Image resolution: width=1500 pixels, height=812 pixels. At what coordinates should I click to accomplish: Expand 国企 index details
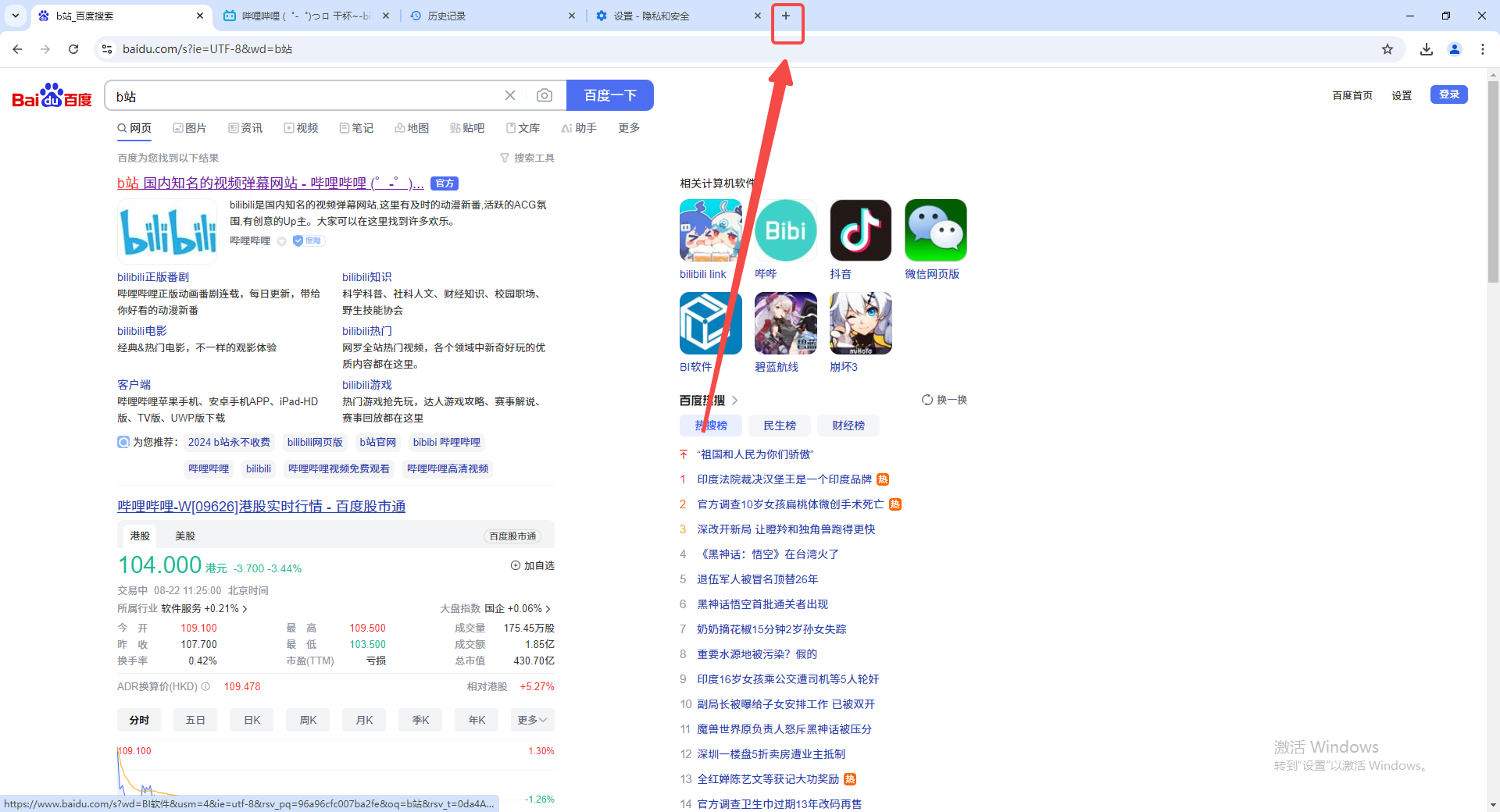pyautogui.click(x=518, y=608)
